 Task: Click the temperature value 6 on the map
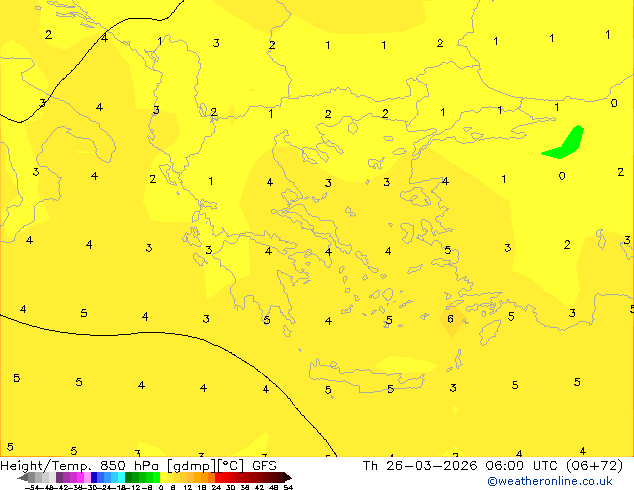coord(450,320)
